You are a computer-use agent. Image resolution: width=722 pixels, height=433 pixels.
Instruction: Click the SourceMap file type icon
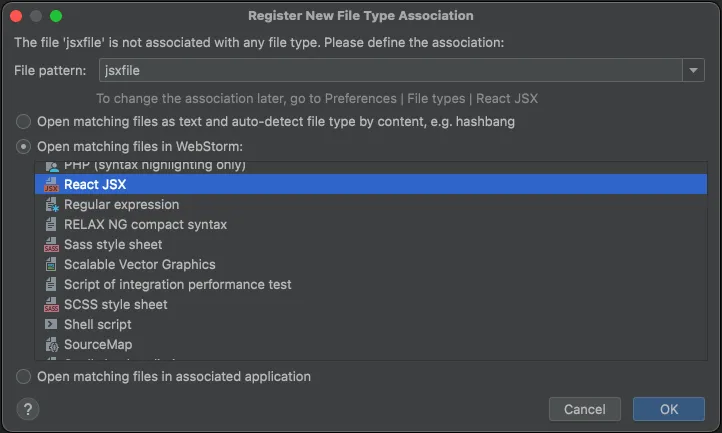tap(51, 345)
